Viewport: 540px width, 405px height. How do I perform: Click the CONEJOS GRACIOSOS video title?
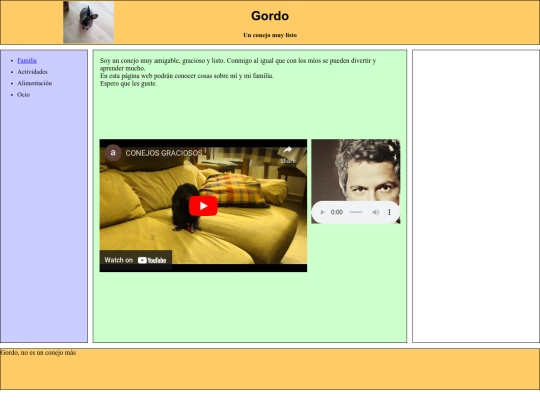click(x=164, y=153)
